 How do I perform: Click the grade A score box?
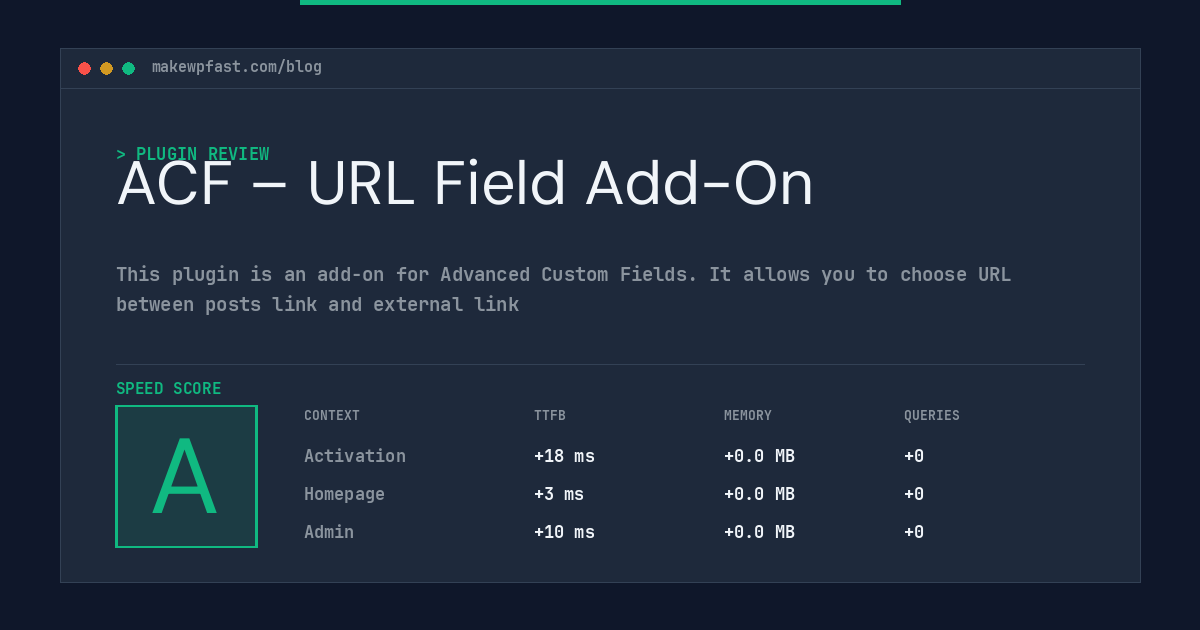click(186, 476)
